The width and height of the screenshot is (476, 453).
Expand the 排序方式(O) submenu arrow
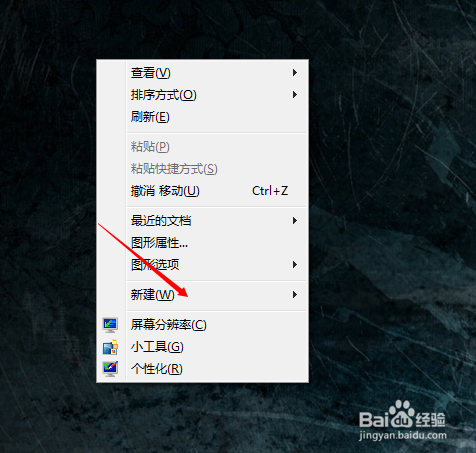295,95
